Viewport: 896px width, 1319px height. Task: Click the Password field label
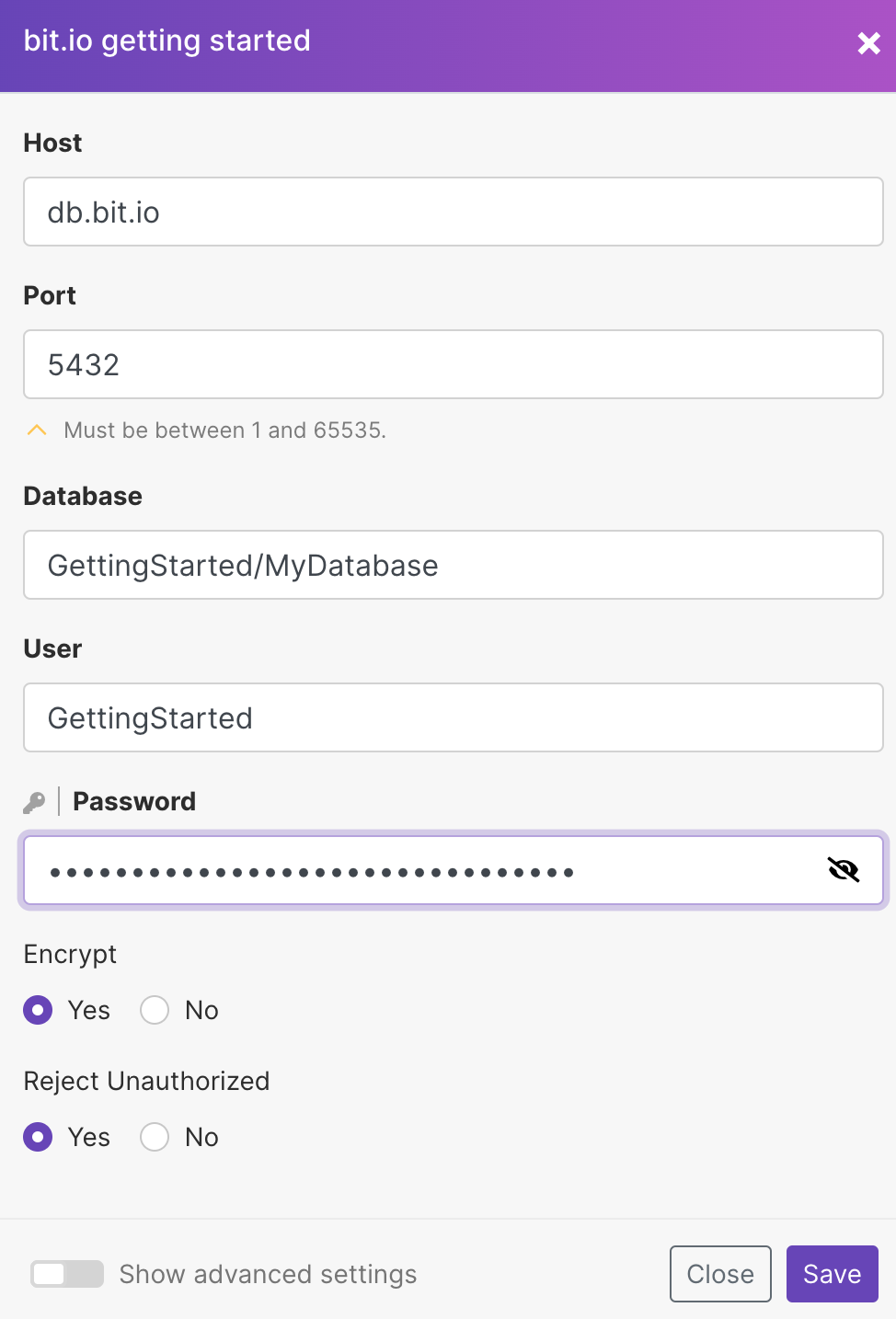click(134, 802)
